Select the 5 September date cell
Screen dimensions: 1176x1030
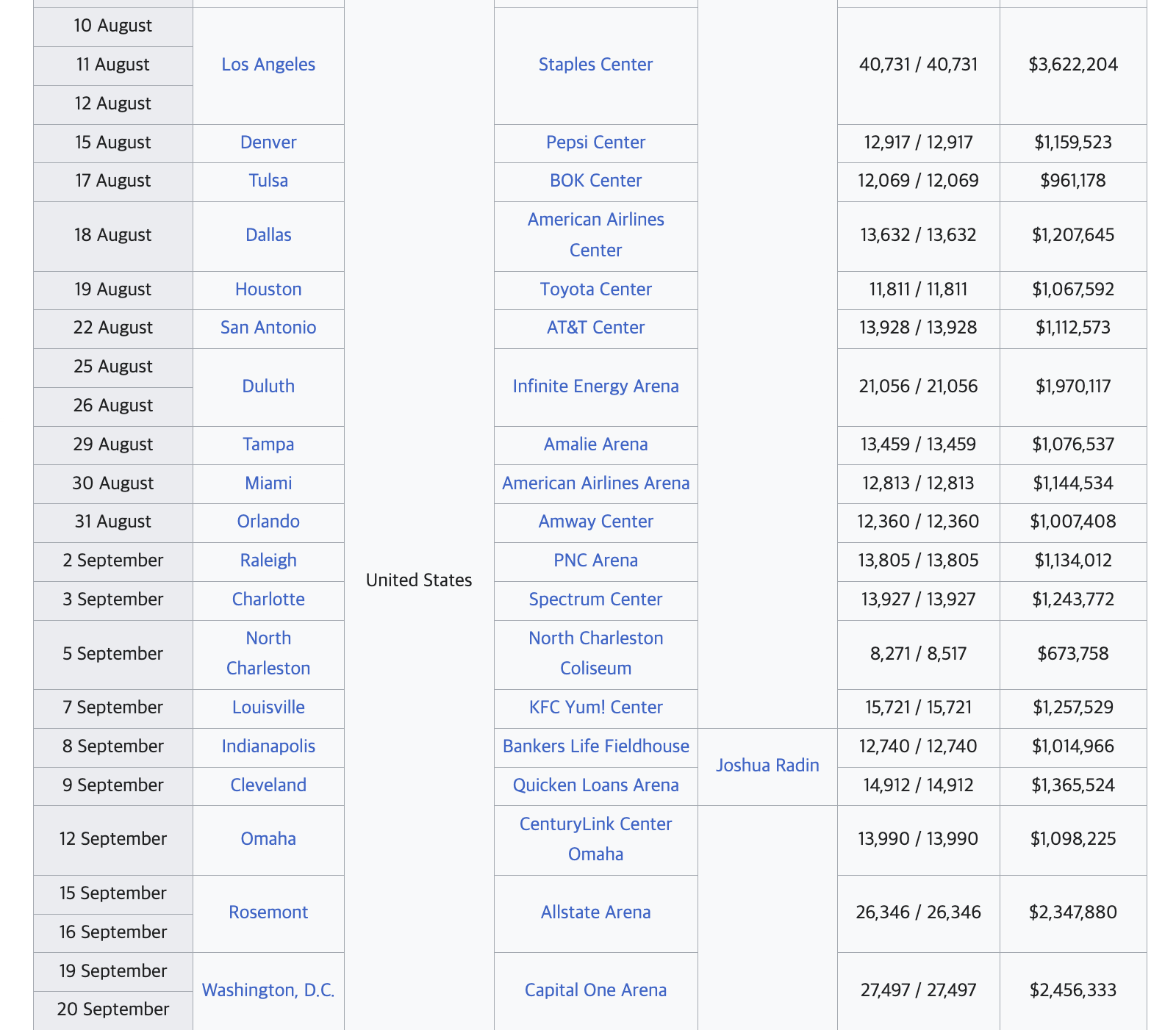[x=113, y=654]
